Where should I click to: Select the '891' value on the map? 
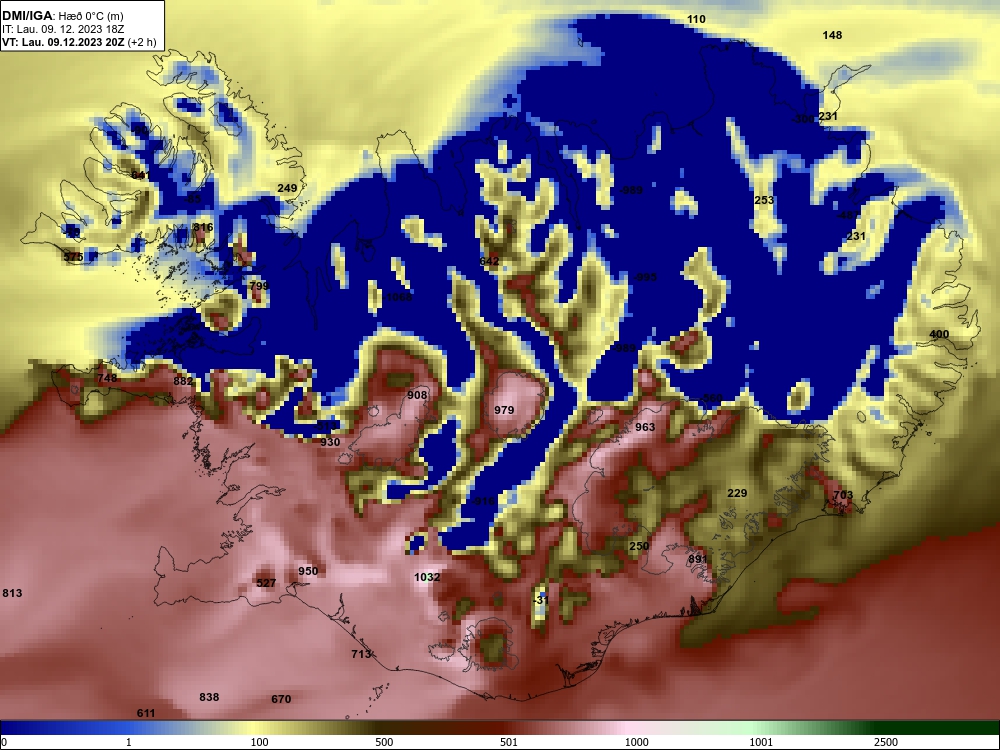coord(698,559)
